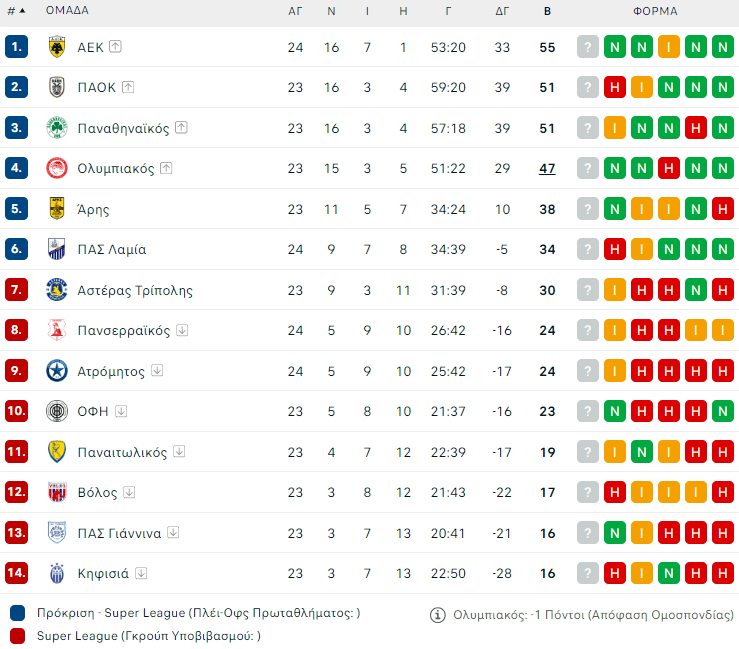Click the Παναιτωλικός club crest icon

coord(57,452)
